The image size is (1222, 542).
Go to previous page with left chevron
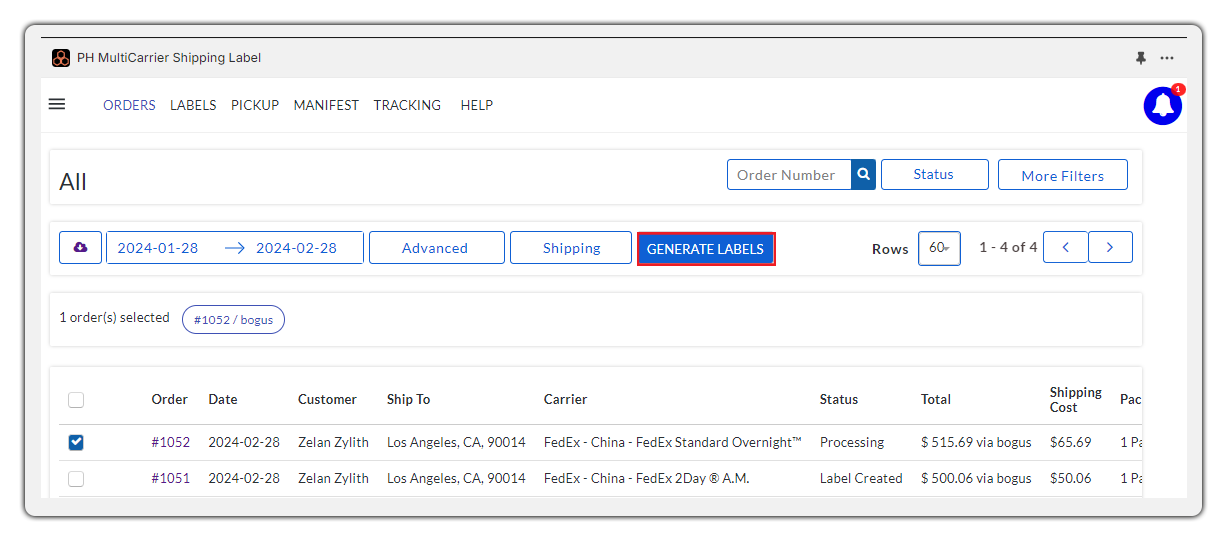1066,247
